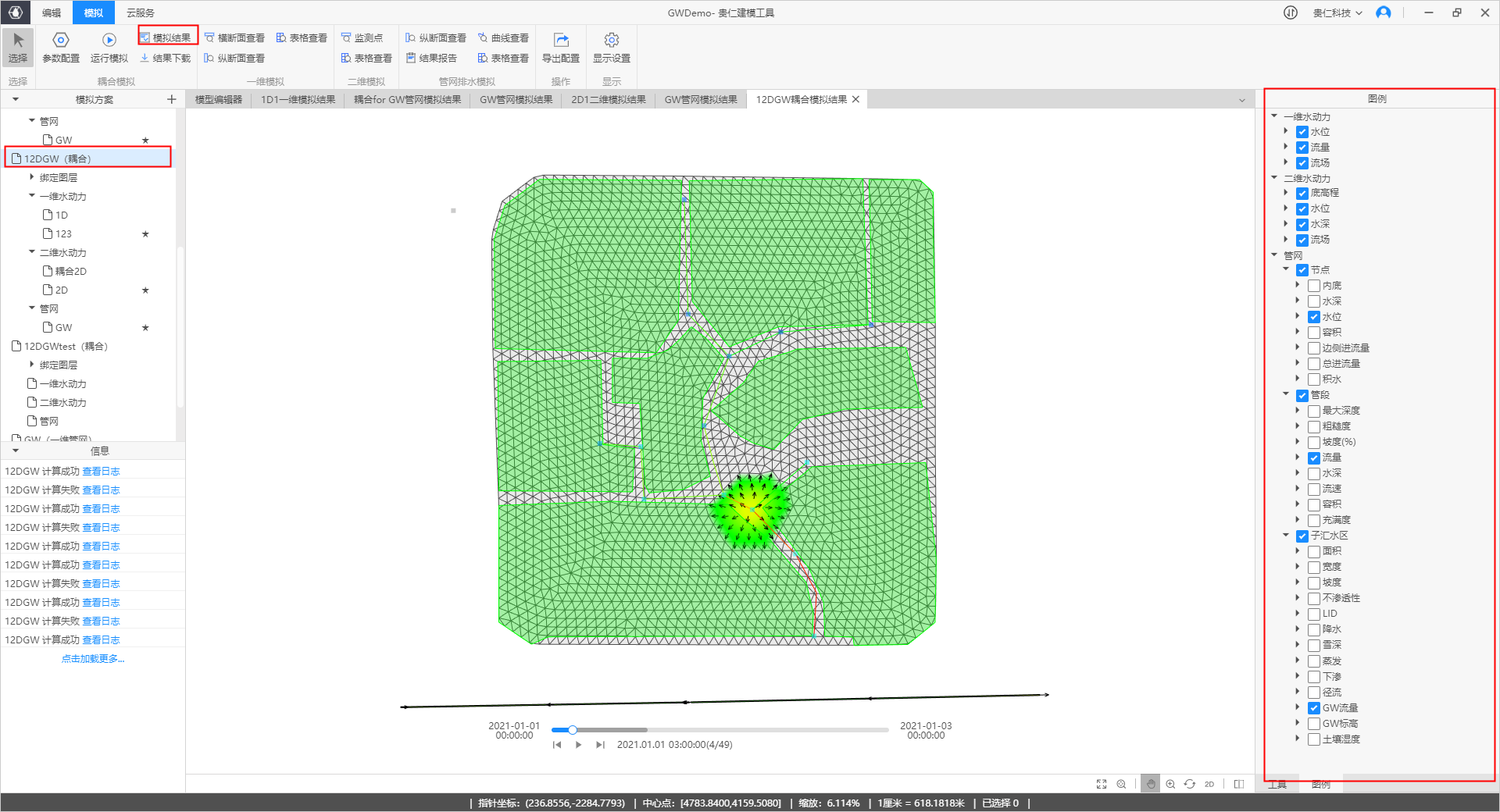1500x812 pixels.
Task: Click the 点击加载更多 link
Action: click(93, 659)
